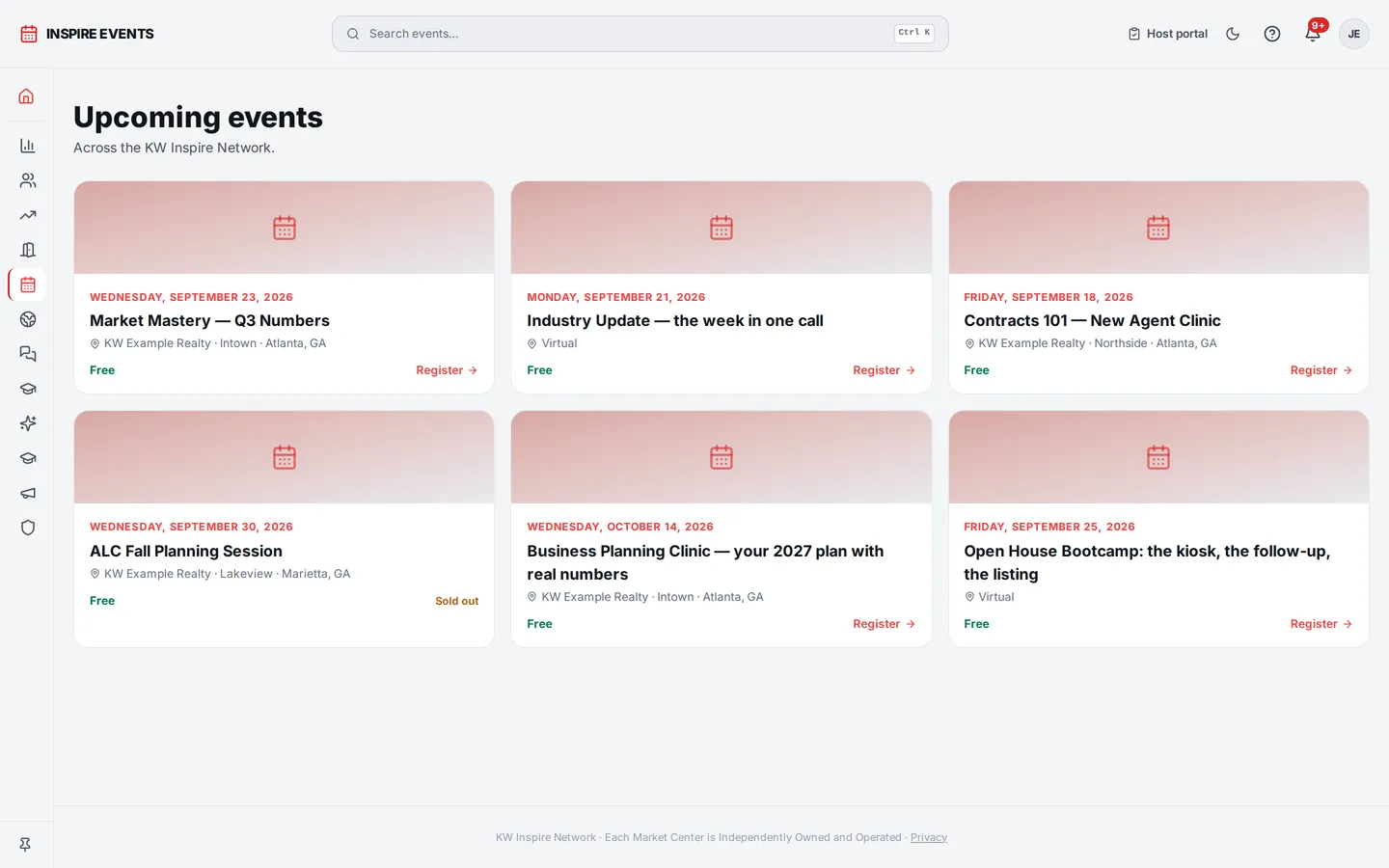Open the globe-like sidebar icon
This screenshot has width=1389, height=868.
click(x=28, y=319)
